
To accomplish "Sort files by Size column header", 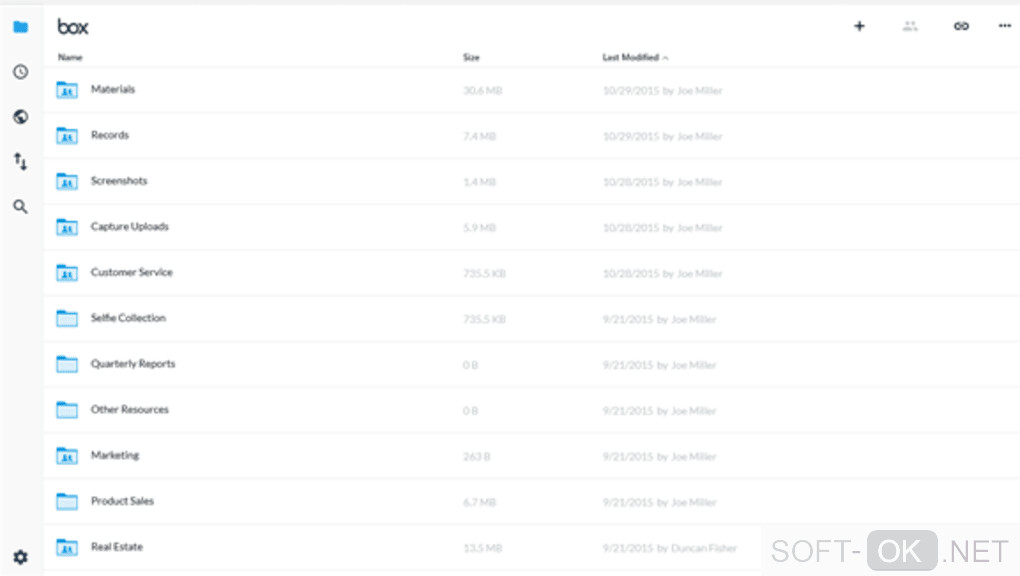I will (471, 58).
